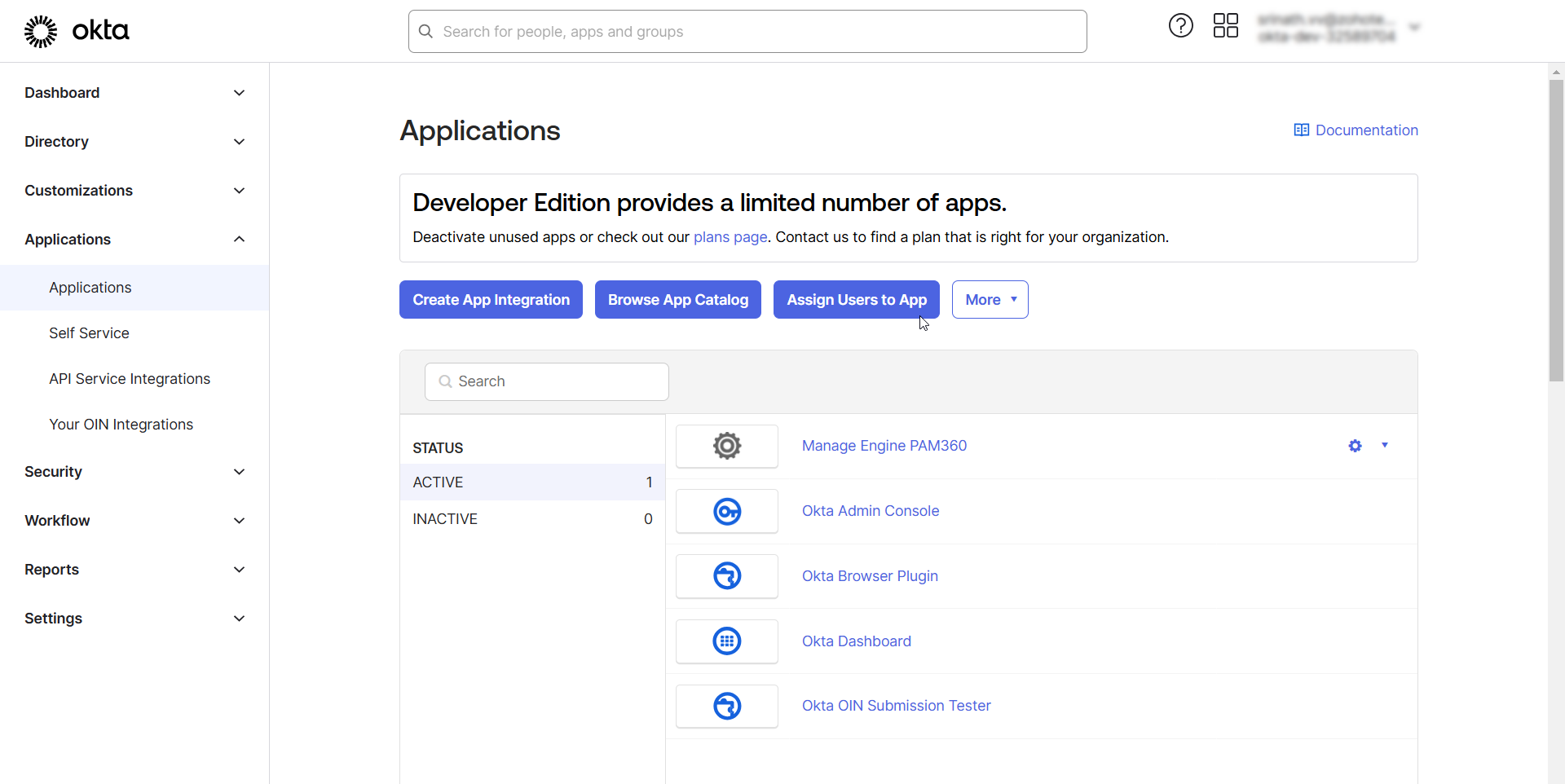The image size is (1565, 784).
Task: Click the Okta Admin Console app icon
Action: (x=726, y=511)
